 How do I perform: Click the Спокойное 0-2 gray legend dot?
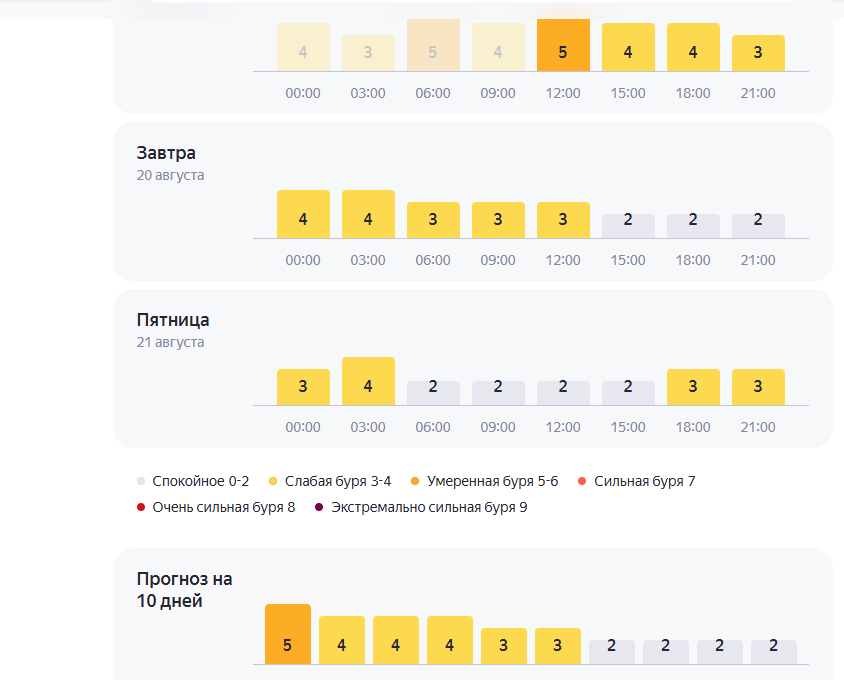click(x=141, y=481)
